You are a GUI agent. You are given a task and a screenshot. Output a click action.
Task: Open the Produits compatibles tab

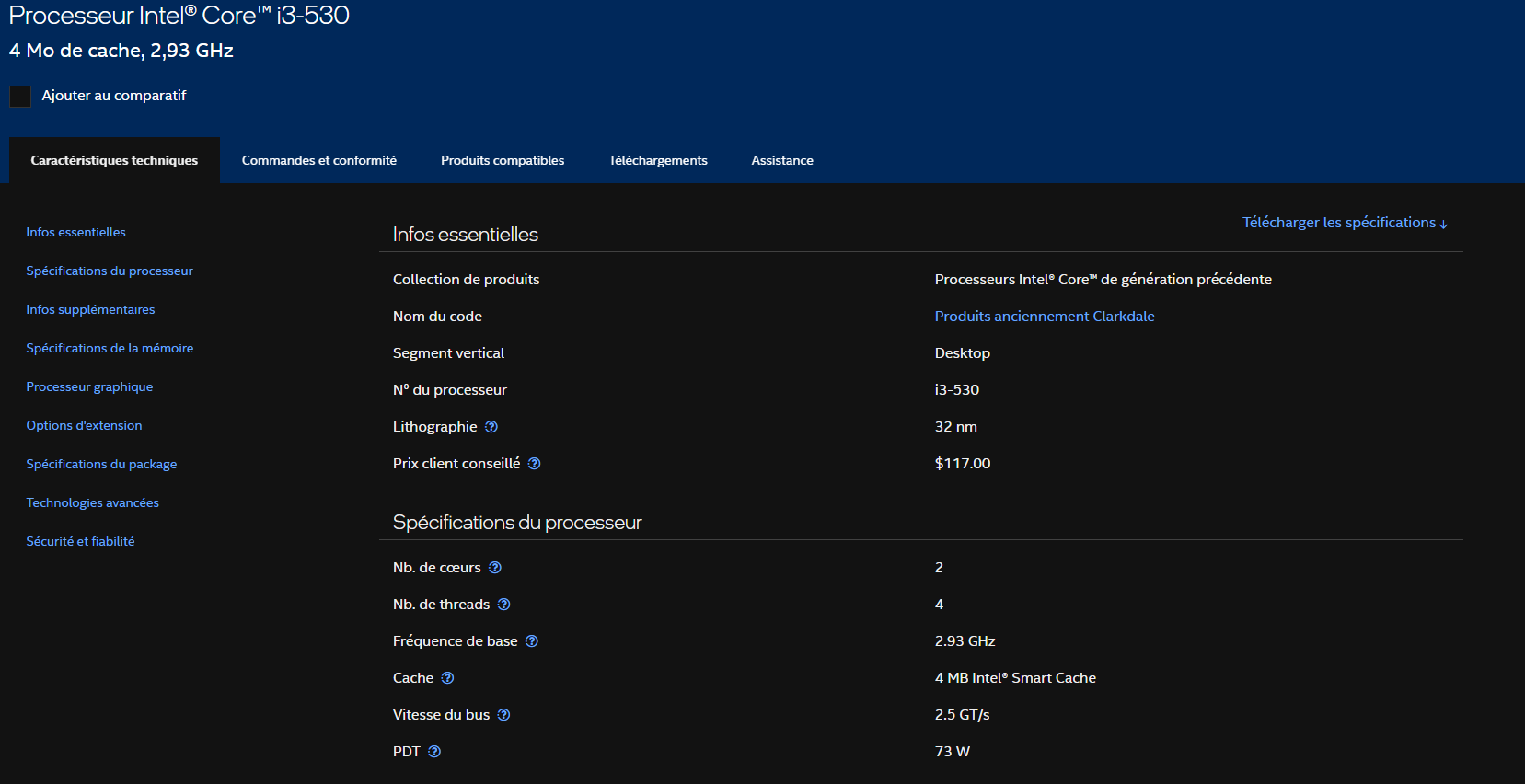(x=503, y=160)
